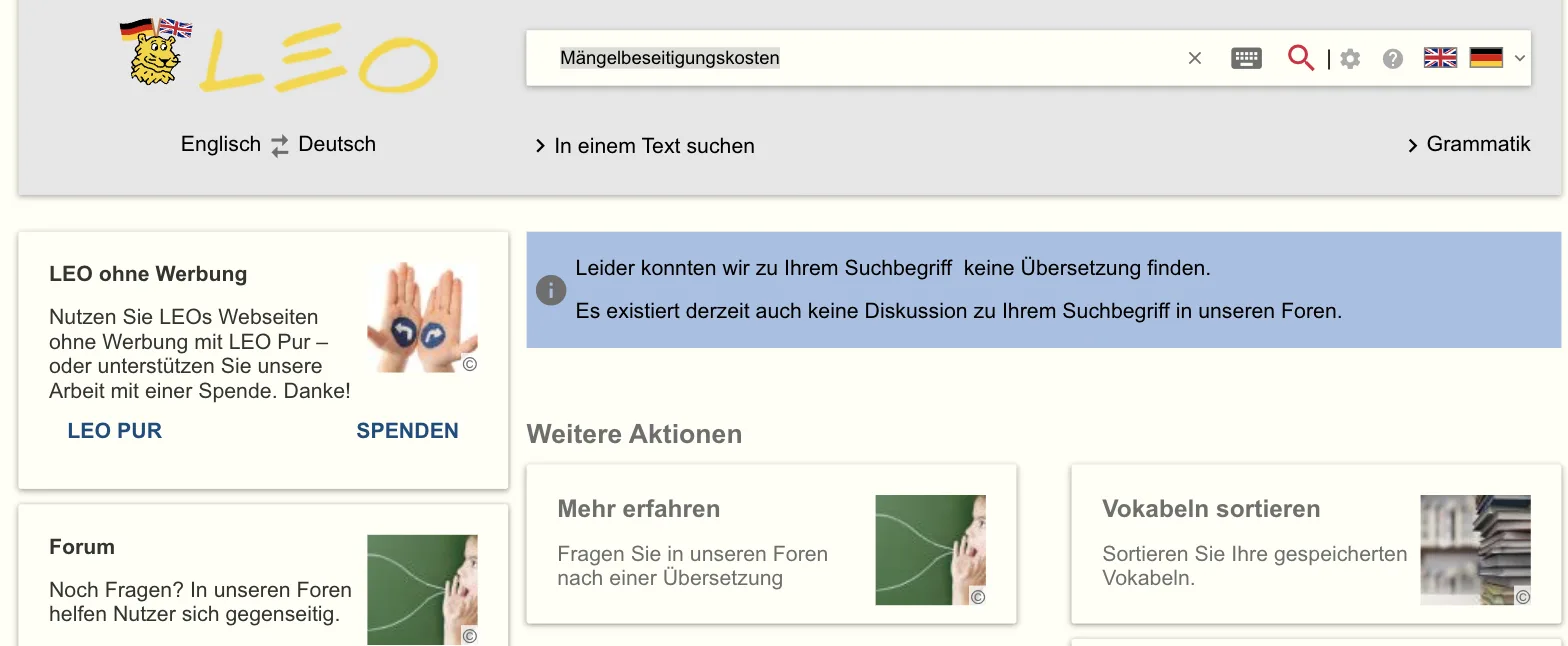Click the copyright mark on the 'Mehr erfahren' image
The image size is (1568, 646).
[x=978, y=597]
